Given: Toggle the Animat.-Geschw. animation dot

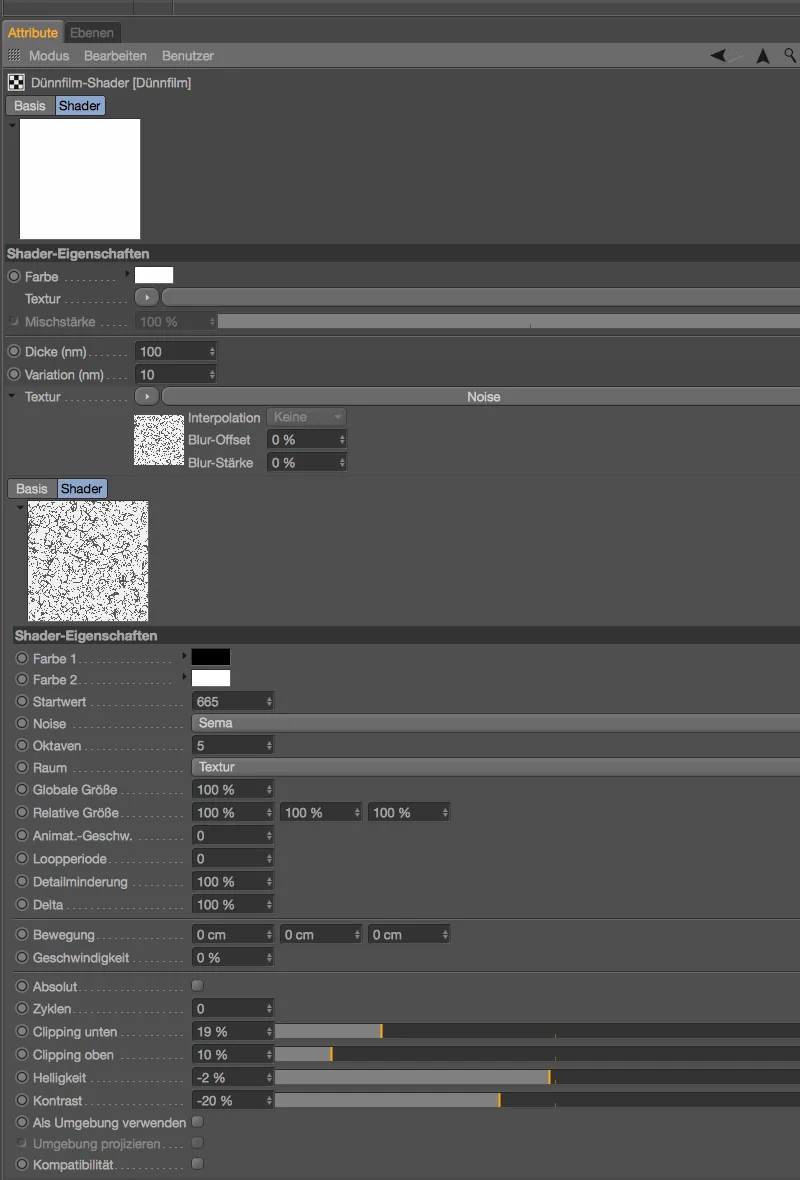Looking at the screenshot, I should pos(22,835).
